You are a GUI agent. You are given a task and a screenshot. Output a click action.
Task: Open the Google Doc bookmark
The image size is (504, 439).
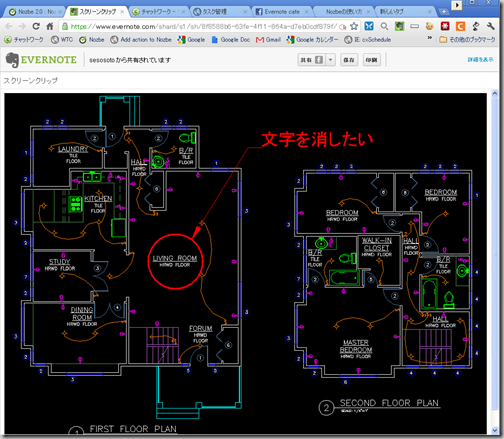click(231, 40)
